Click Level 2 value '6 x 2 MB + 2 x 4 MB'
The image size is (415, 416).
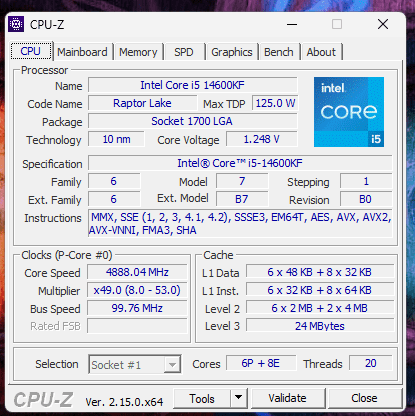[x=320, y=308]
